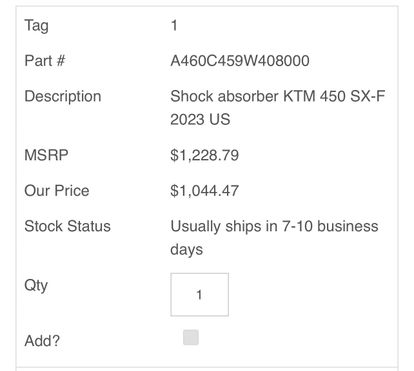Click 'Usually ships in 7-10 business' text
Screen dimensions: 414x371
pos(274,226)
